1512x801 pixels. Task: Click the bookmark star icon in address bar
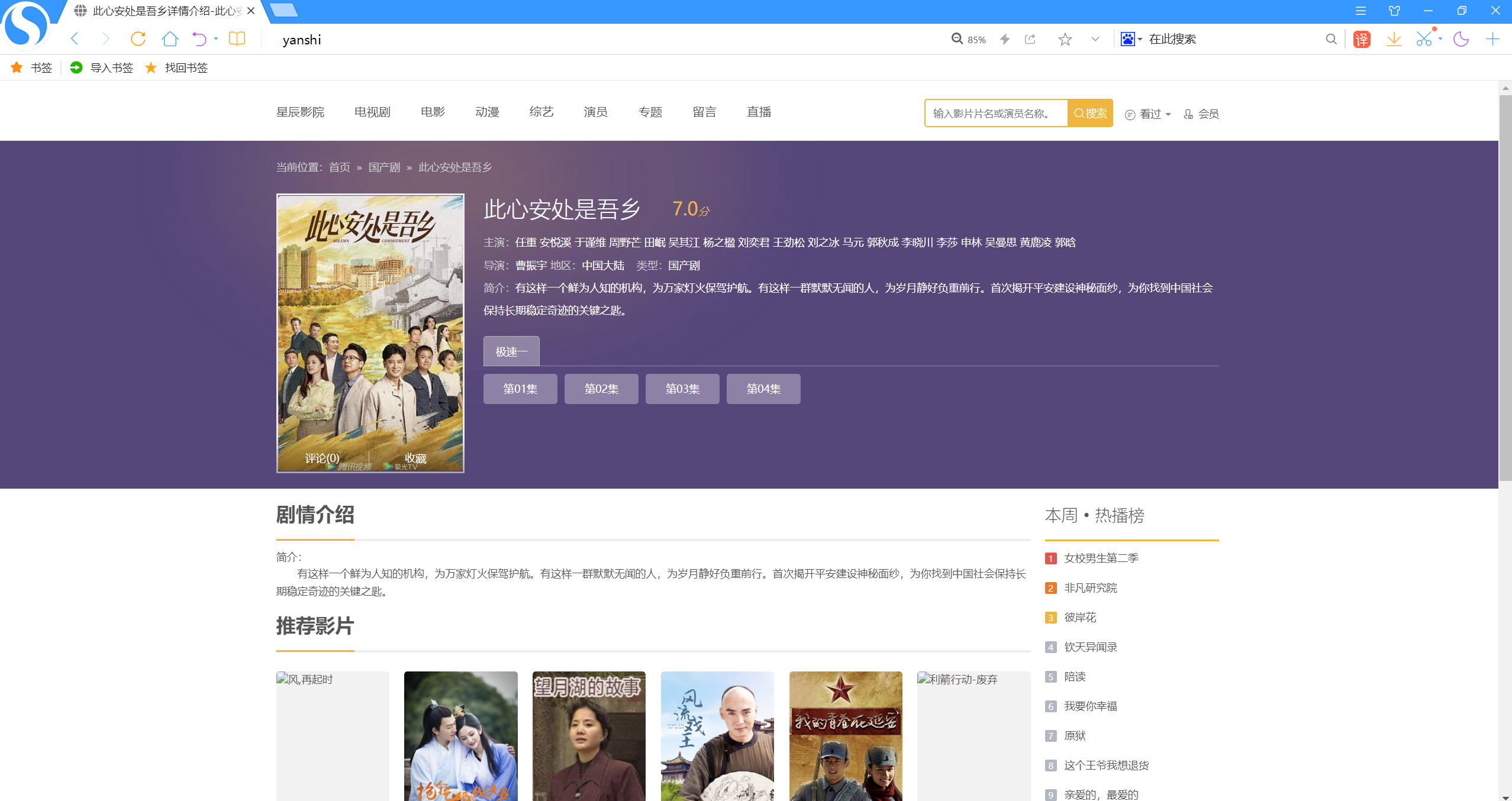pyautogui.click(x=1065, y=39)
